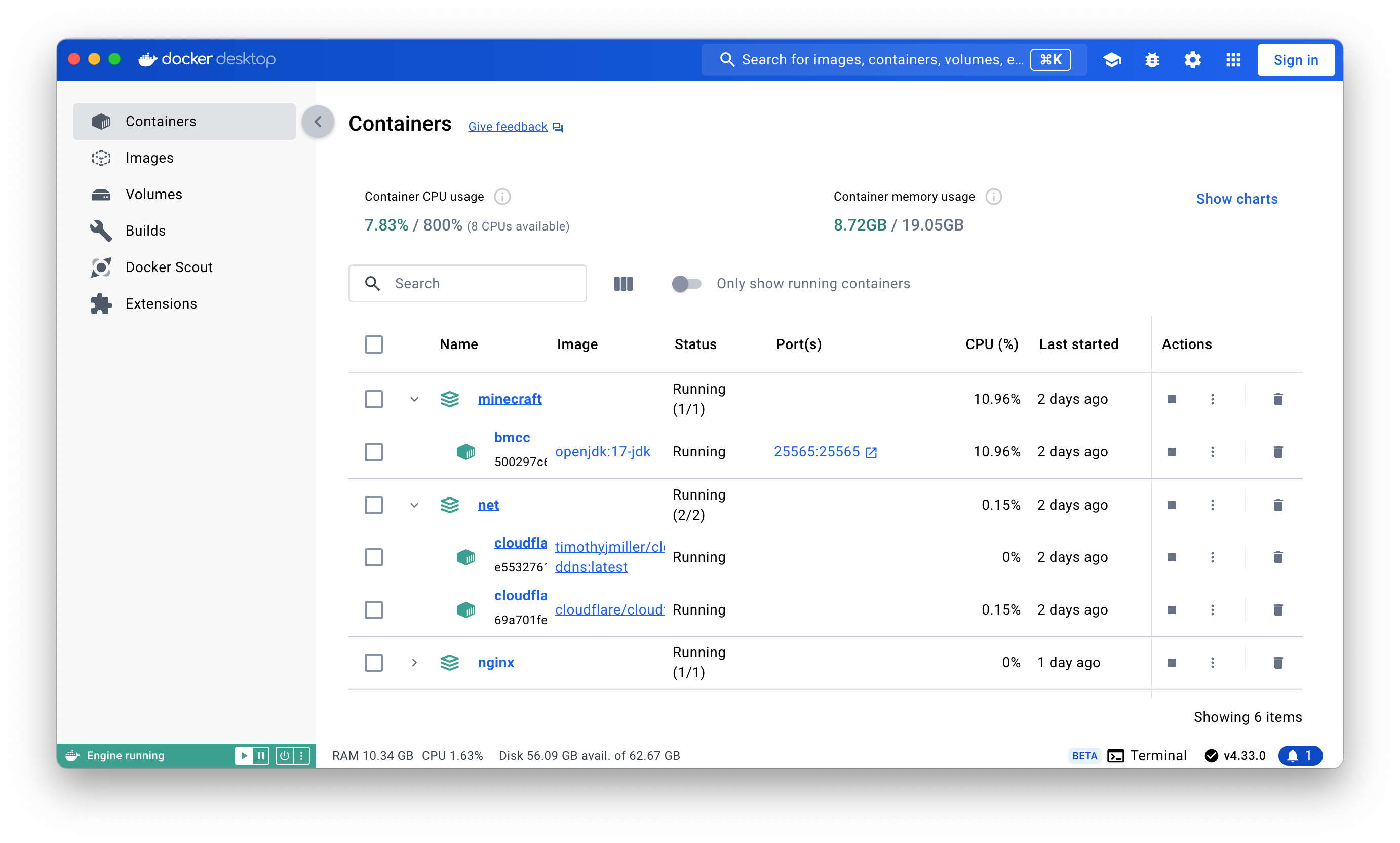The width and height of the screenshot is (1400, 843).
Task: Select the nginx stack checkbox
Action: pyautogui.click(x=373, y=662)
